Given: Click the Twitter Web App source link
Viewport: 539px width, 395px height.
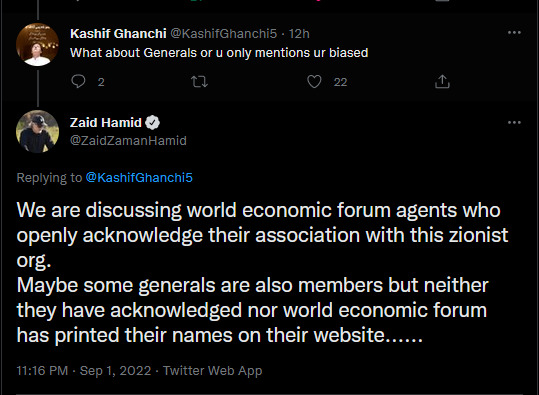Looking at the screenshot, I should (212, 371).
